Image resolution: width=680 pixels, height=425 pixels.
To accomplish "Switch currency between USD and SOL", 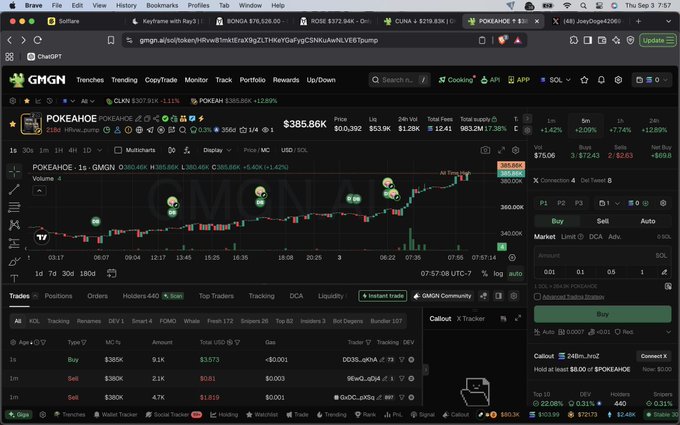I will coord(294,150).
